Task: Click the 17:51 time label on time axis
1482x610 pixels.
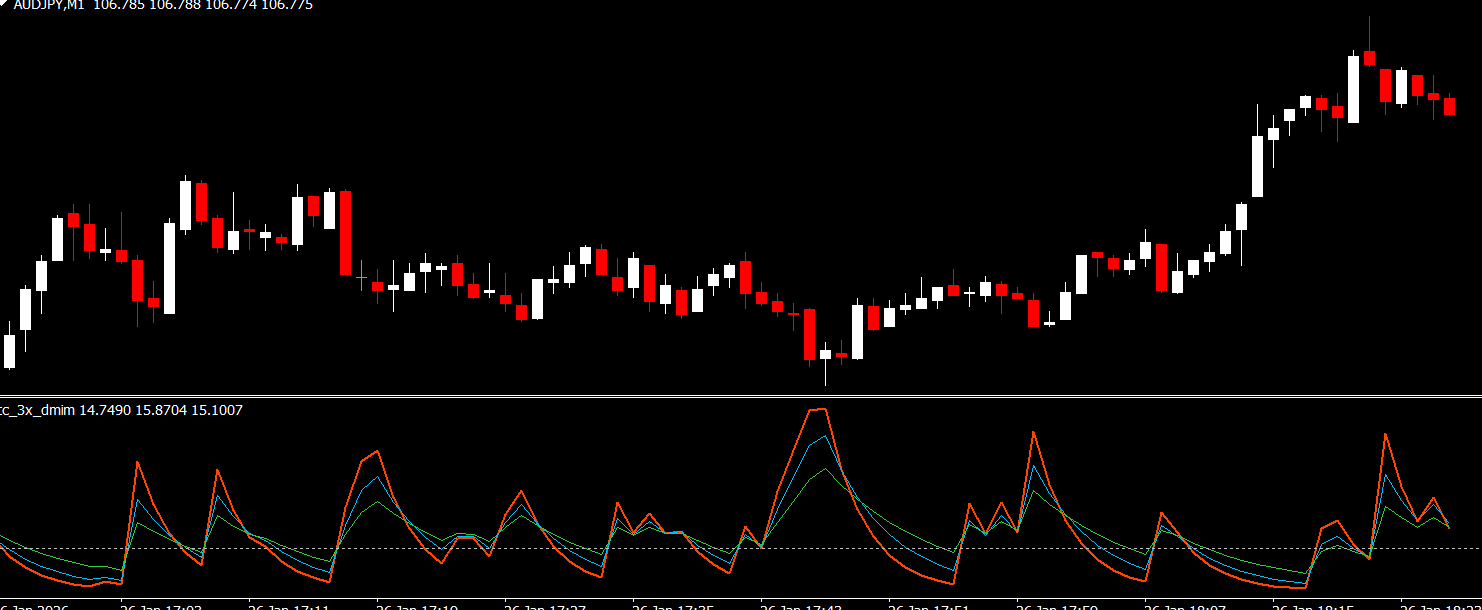Action: coord(929,606)
